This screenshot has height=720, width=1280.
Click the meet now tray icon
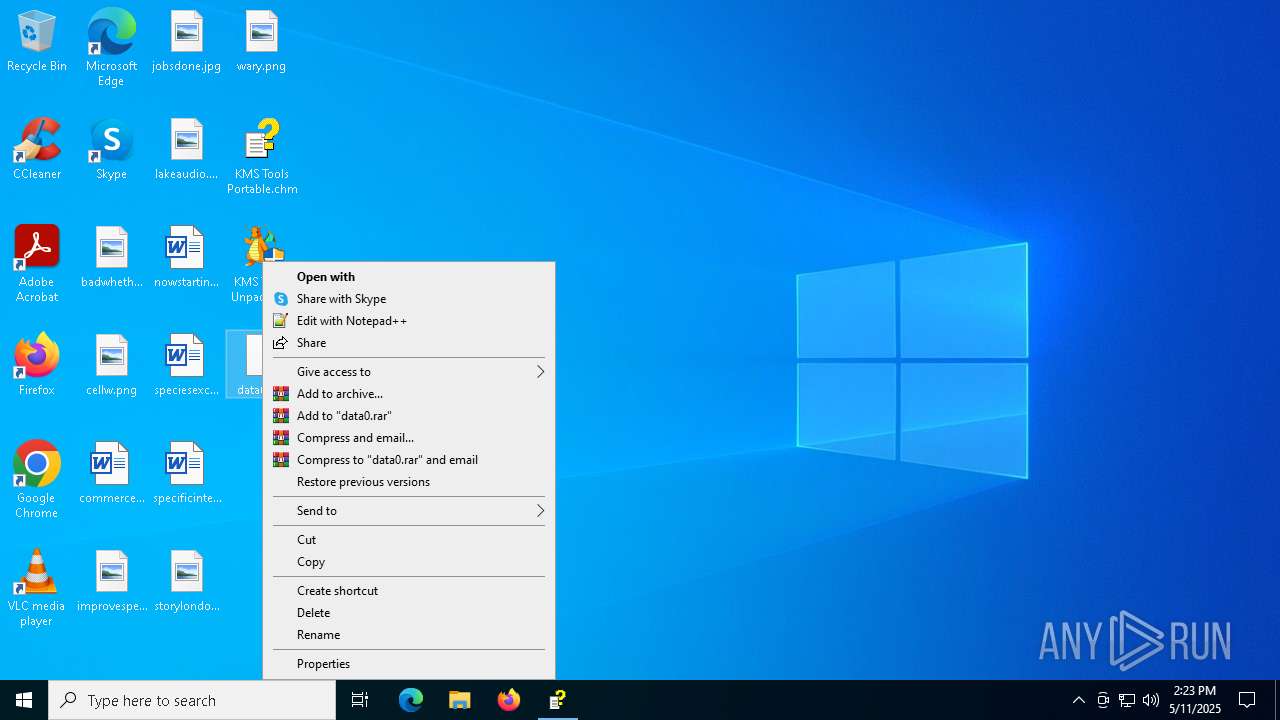(x=1103, y=700)
